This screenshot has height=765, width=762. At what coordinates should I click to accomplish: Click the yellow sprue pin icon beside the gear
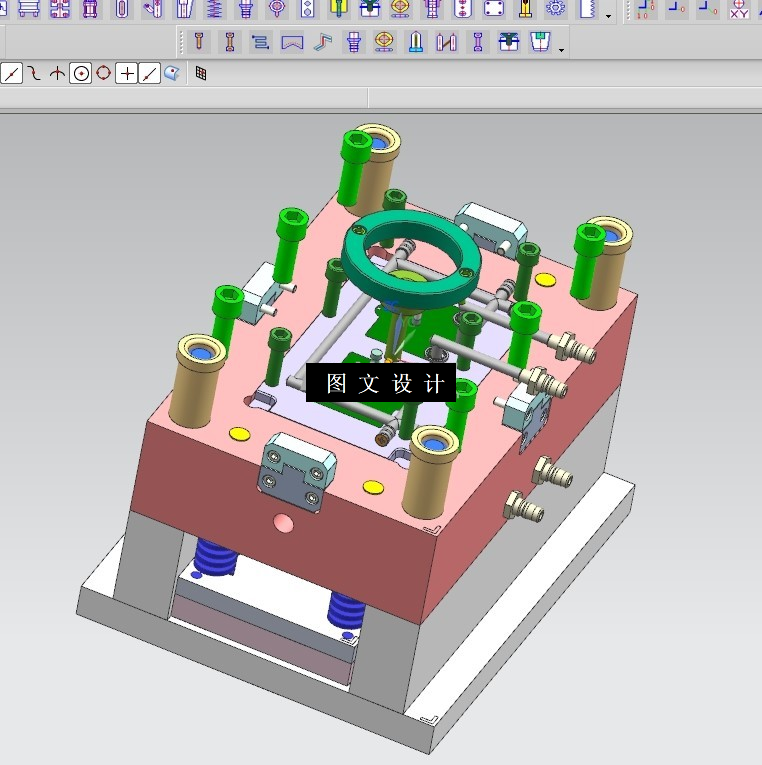(x=525, y=9)
